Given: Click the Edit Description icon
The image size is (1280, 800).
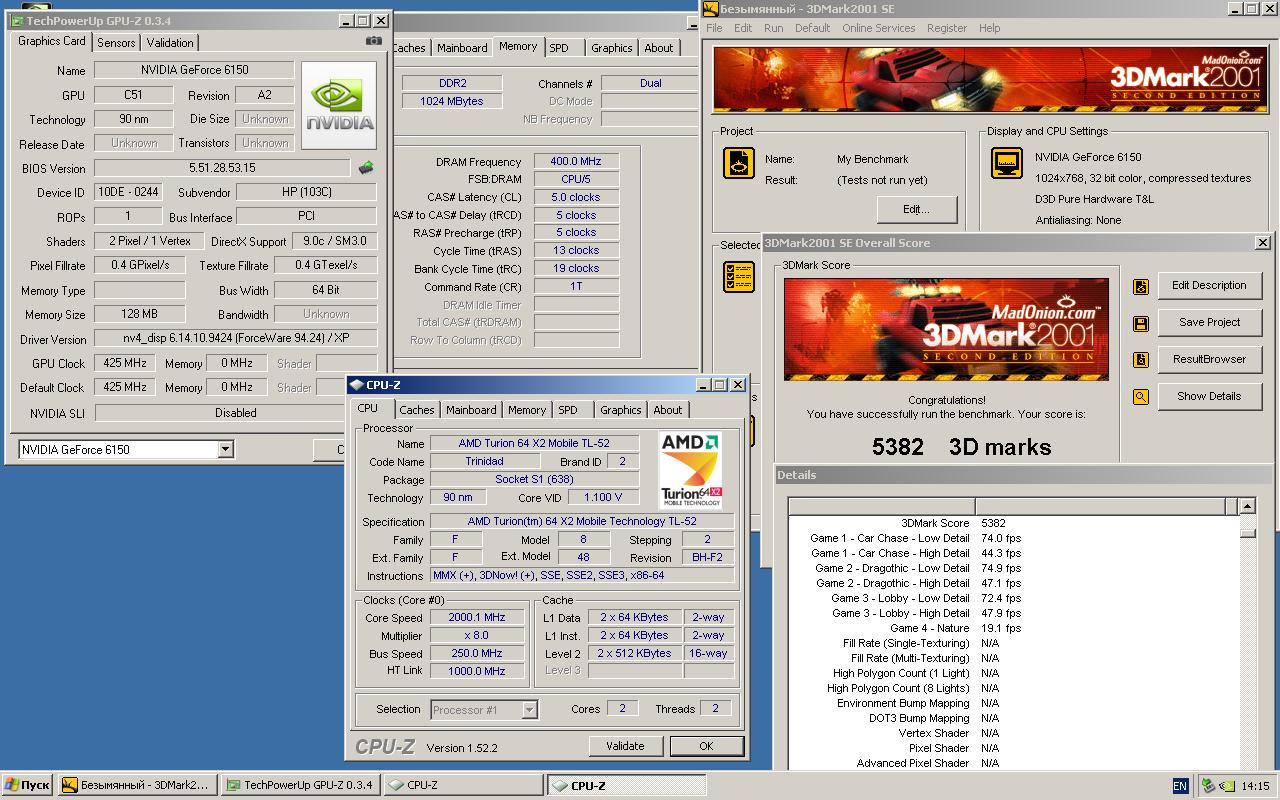Looking at the screenshot, I should 1141,287.
